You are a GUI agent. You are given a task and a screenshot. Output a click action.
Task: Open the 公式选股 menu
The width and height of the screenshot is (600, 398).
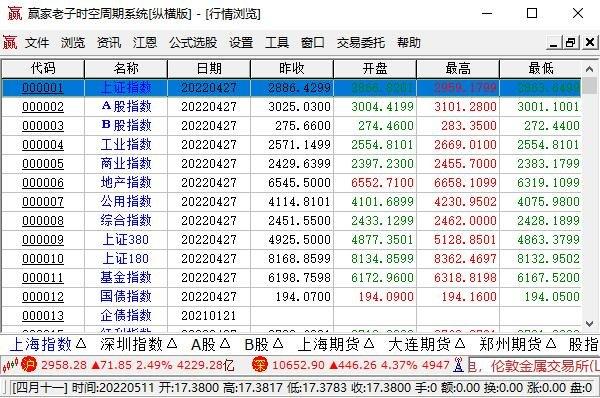(x=193, y=42)
